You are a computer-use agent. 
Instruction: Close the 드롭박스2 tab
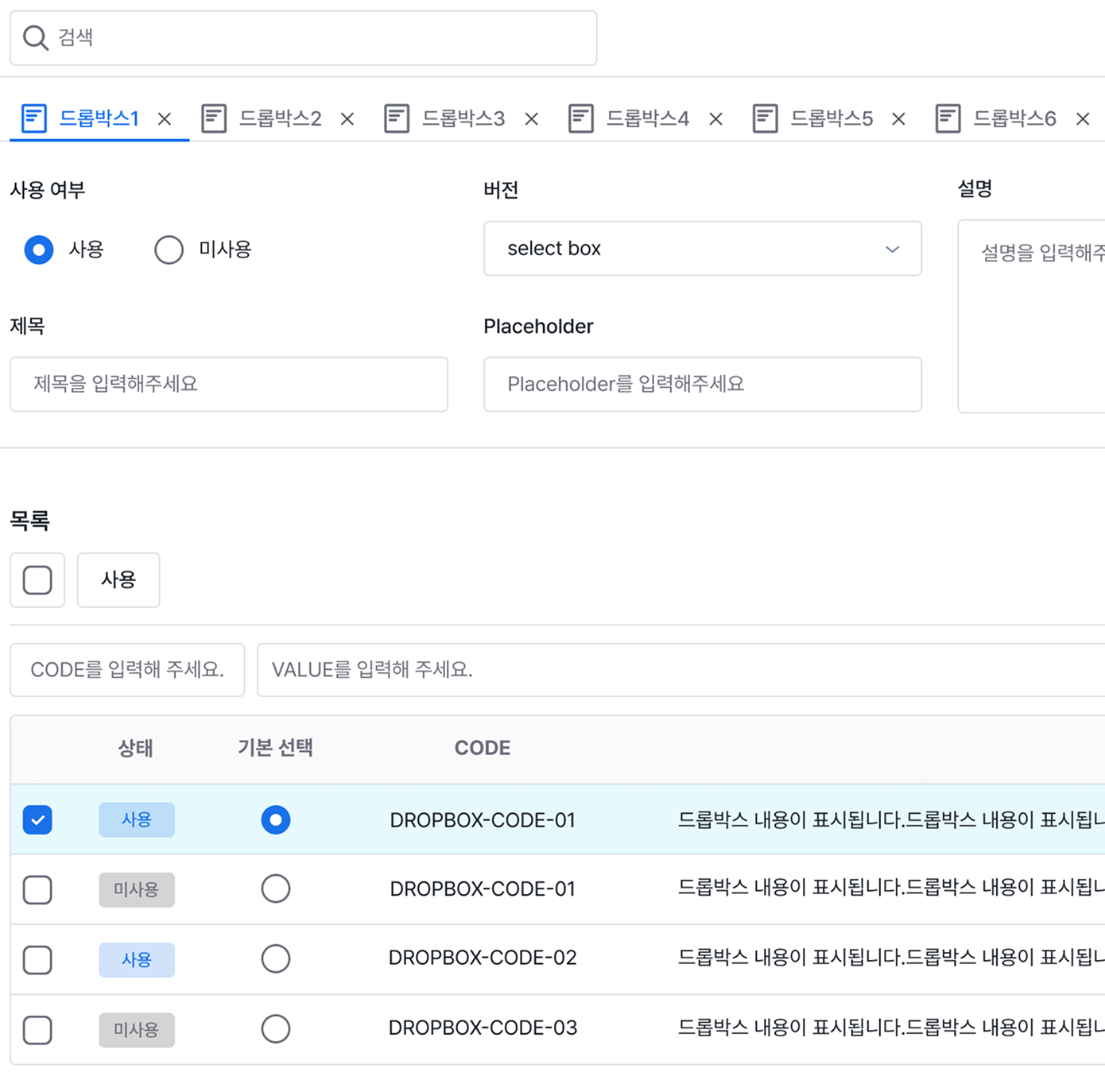click(347, 119)
